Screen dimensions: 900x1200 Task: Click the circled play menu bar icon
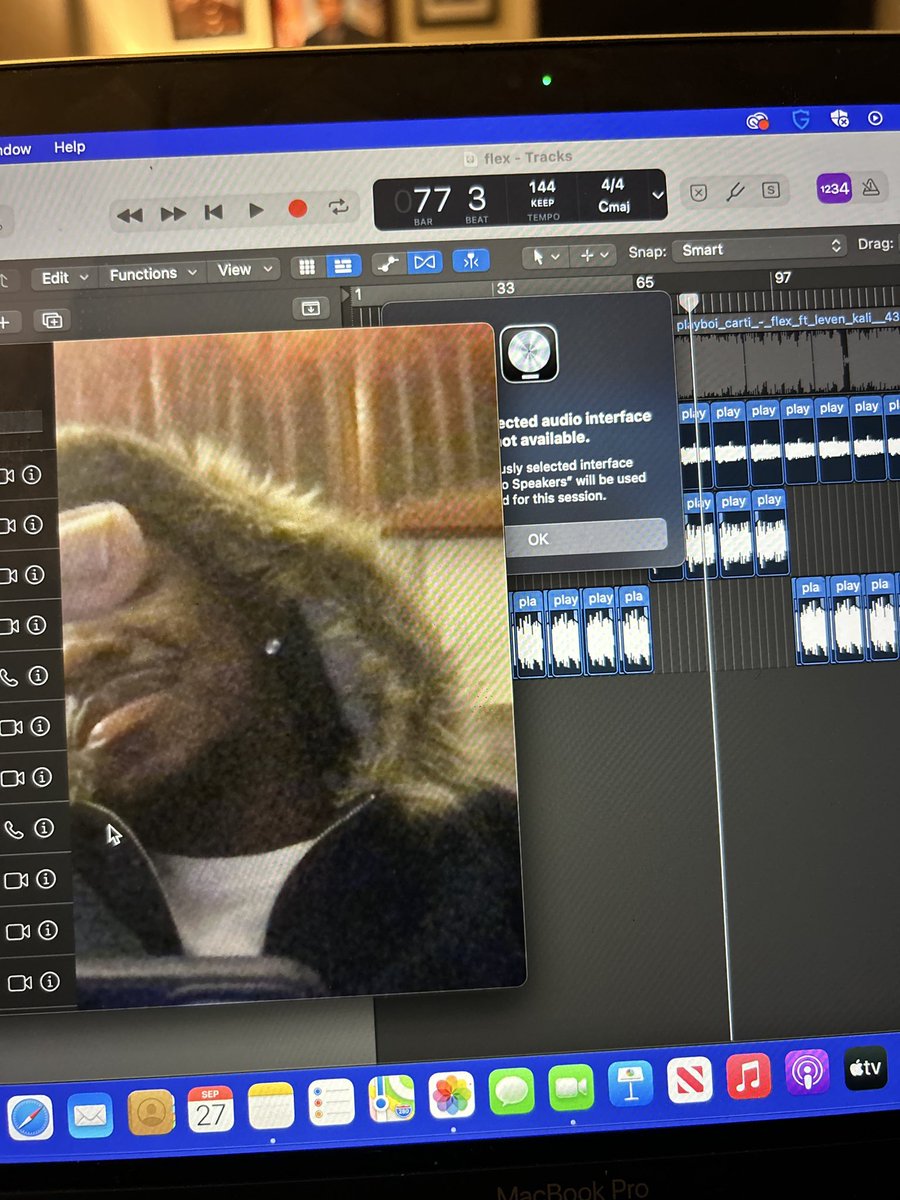pos(875,118)
